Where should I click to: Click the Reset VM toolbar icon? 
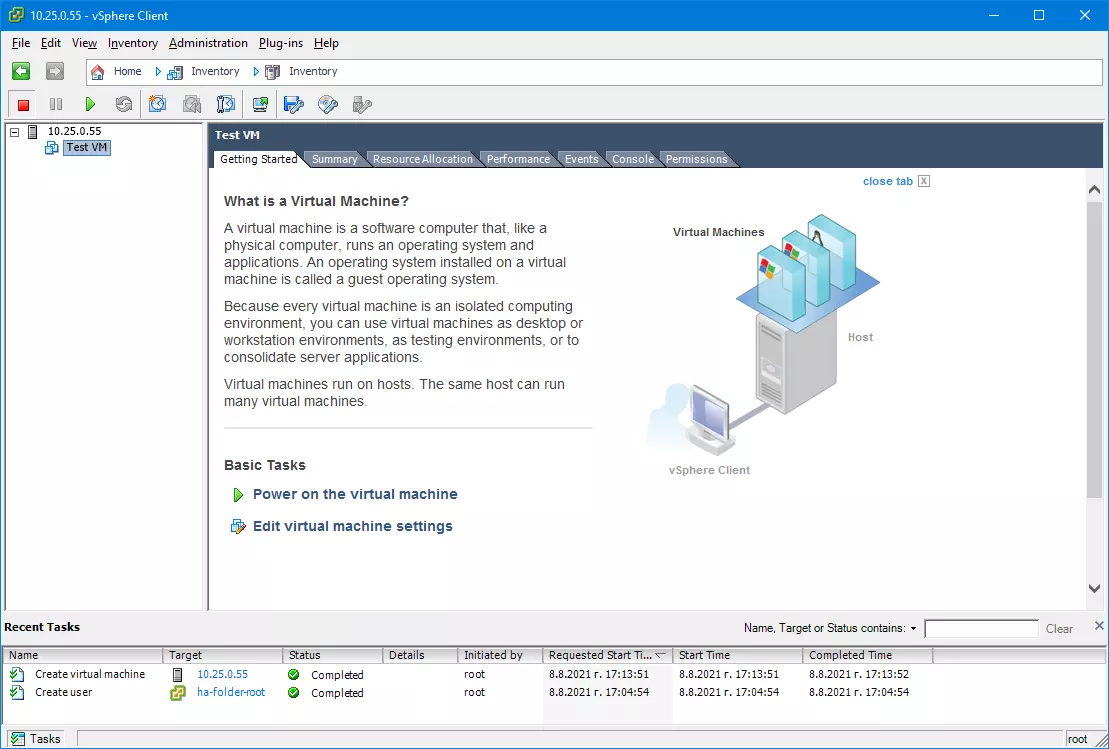(124, 105)
